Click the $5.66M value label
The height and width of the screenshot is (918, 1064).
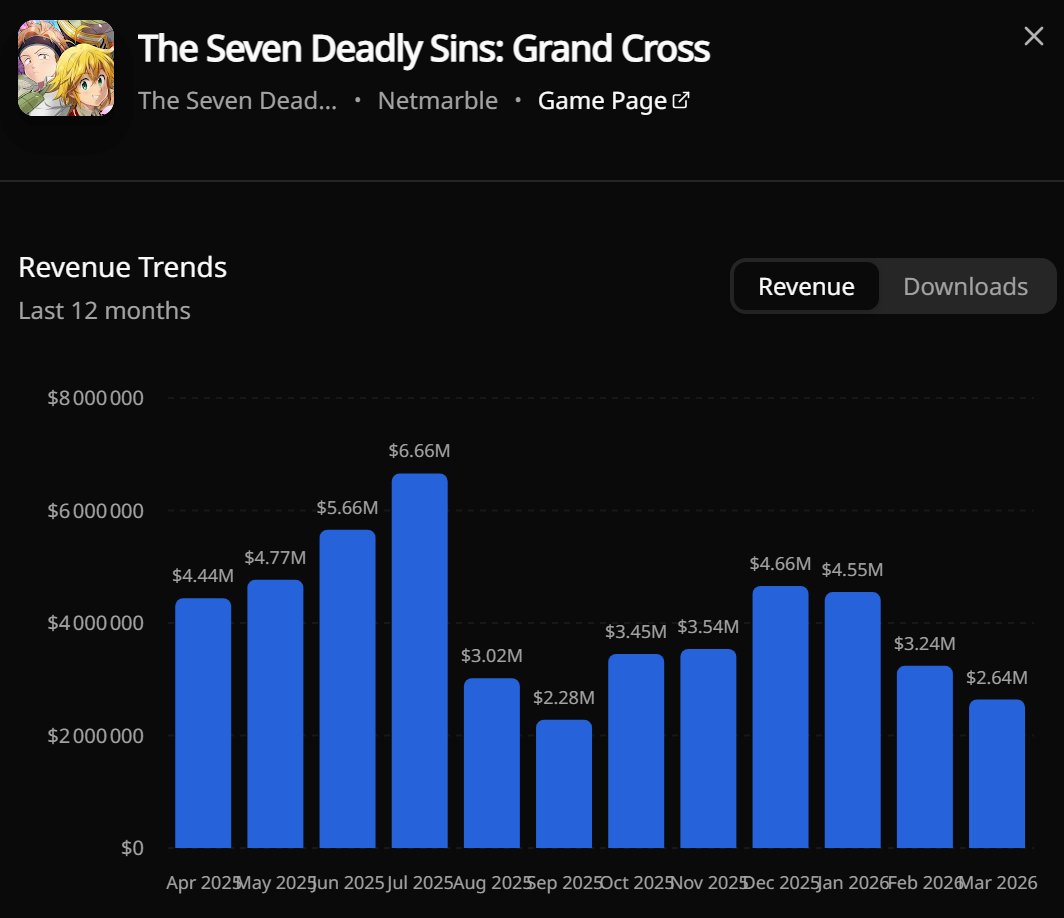347,508
